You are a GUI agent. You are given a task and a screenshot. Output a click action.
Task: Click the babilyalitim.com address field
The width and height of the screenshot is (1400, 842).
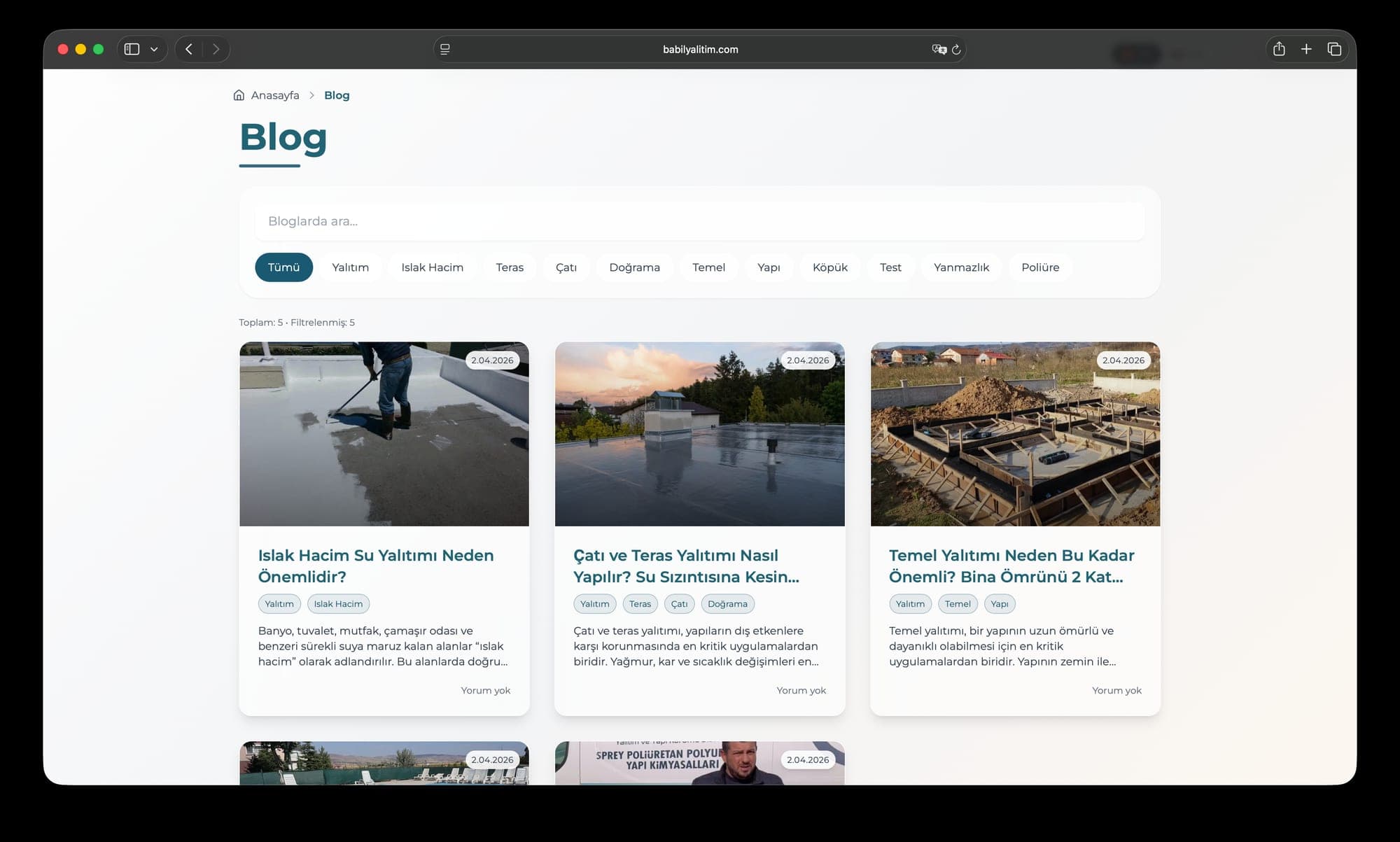(x=700, y=49)
